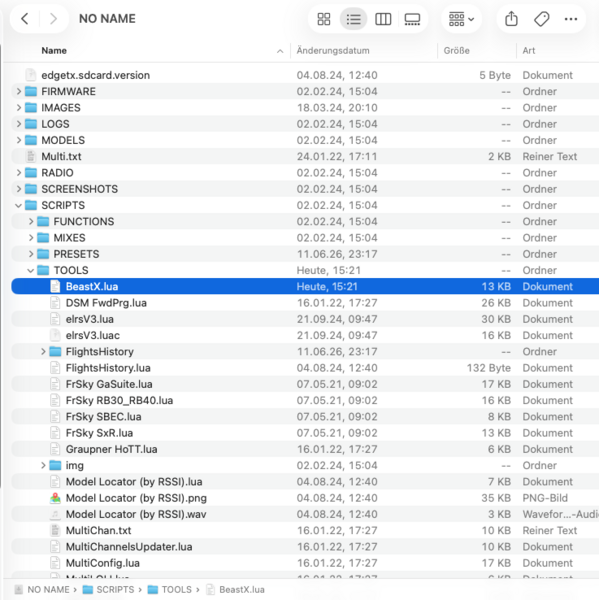Open the tags editor

point(542,19)
